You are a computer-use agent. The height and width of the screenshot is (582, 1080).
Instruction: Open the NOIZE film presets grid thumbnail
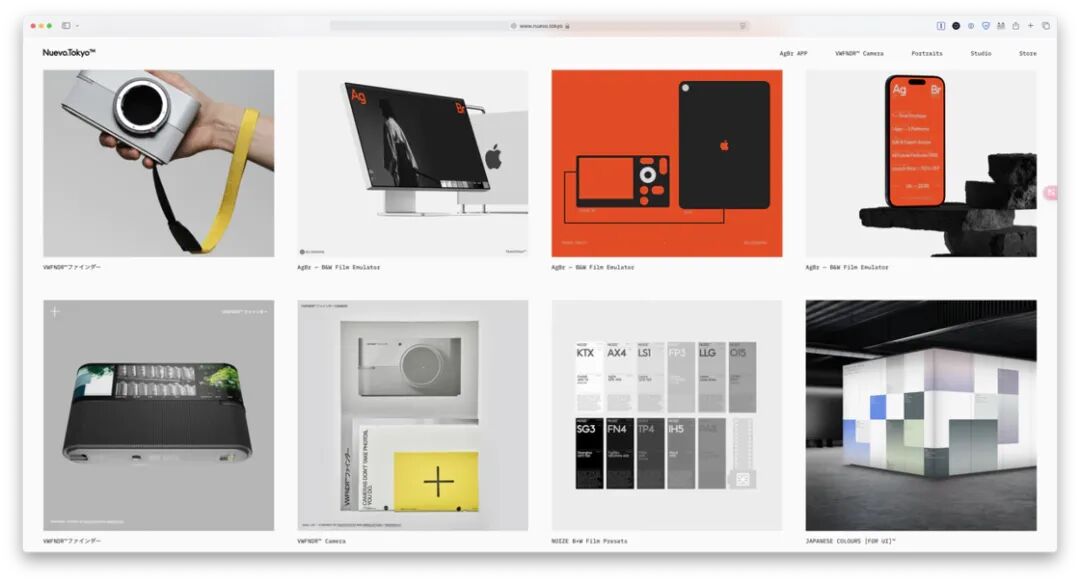tap(667, 415)
